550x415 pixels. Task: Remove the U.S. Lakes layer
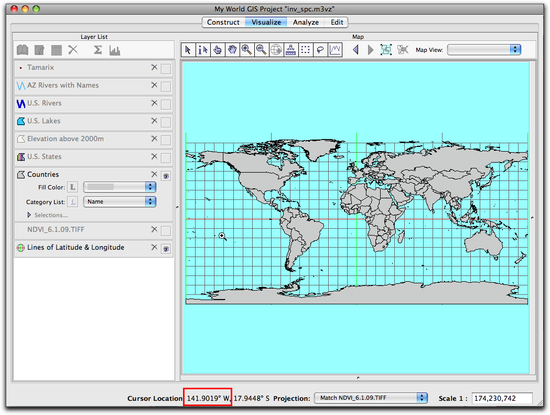coord(154,121)
